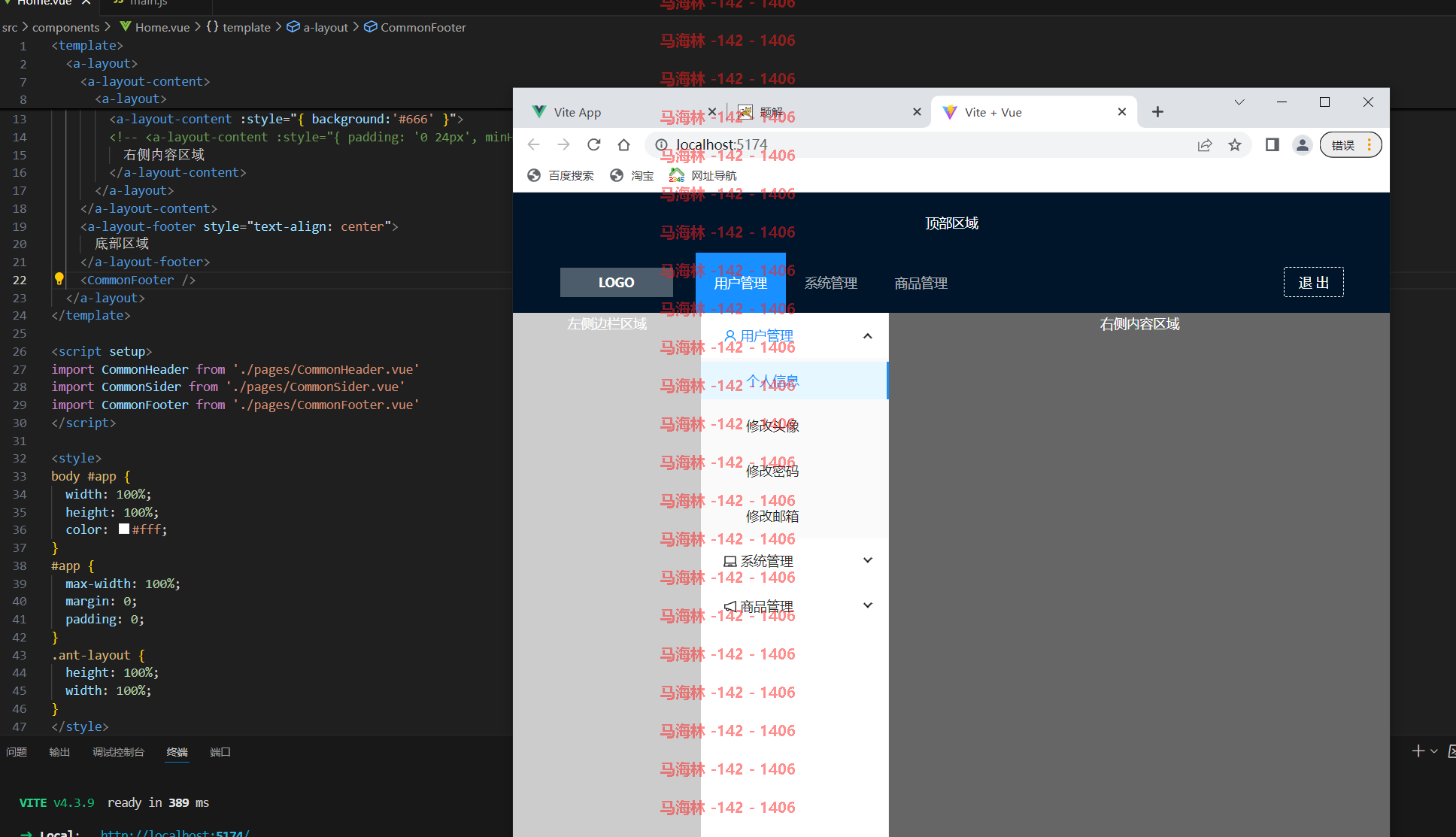Switch to the Vite App browser tab
The image size is (1456, 837).
617,112
